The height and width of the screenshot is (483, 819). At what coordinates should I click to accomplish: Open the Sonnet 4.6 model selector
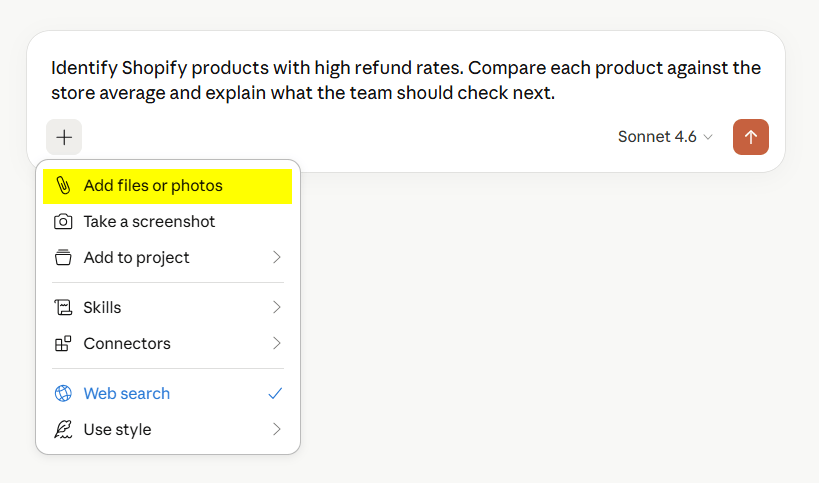click(x=665, y=137)
